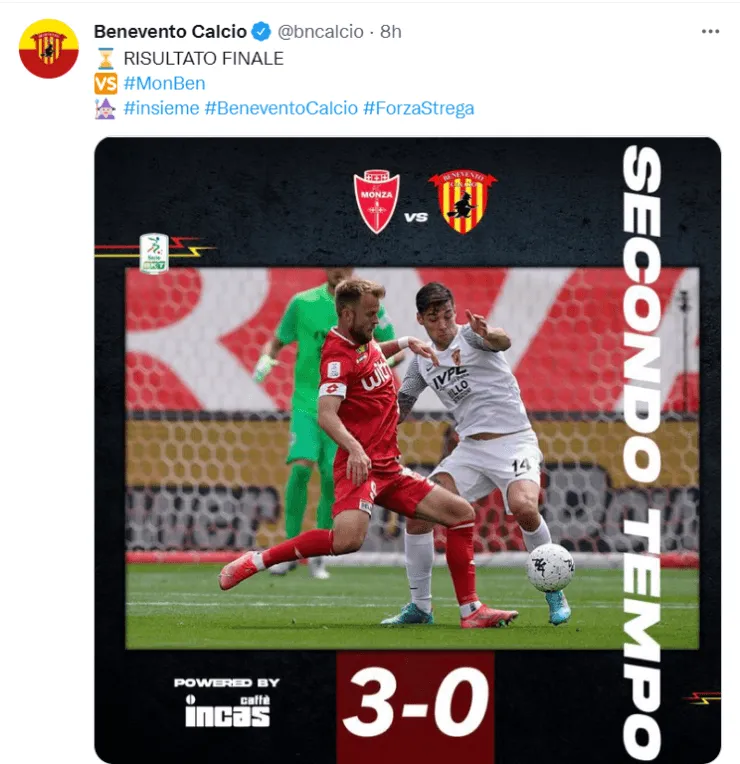740x764 pixels.
Task: Click the hourglass emoji before RISULTATO FINALE
Action: [105, 58]
